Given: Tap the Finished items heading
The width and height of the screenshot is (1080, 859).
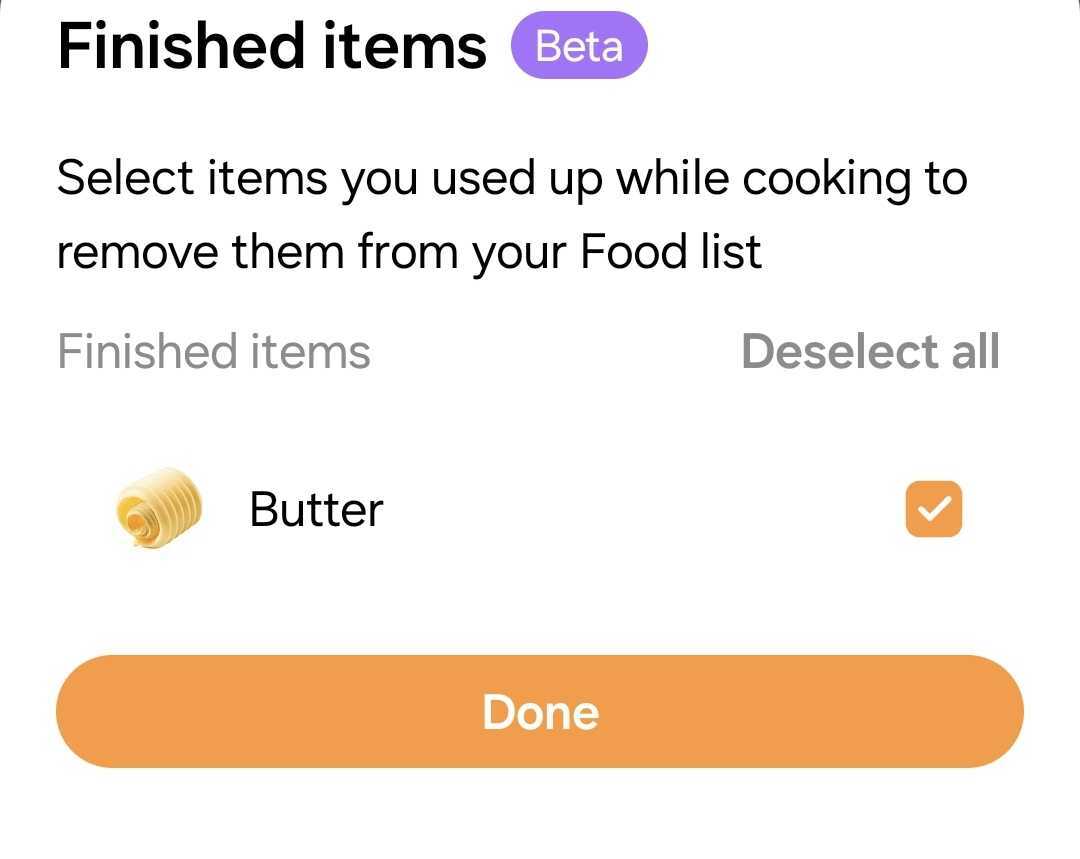Looking at the screenshot, I should [272, 45].
